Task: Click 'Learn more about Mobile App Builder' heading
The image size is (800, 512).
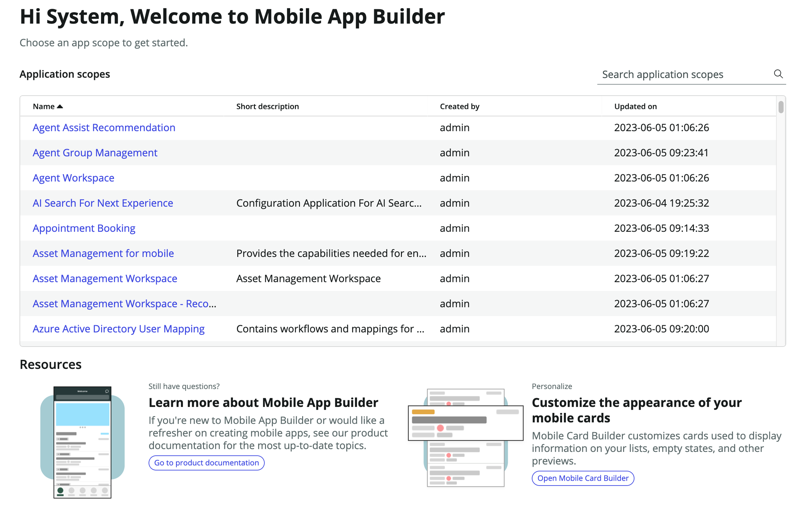Action: pyautogui.click(x=263, y=402)
